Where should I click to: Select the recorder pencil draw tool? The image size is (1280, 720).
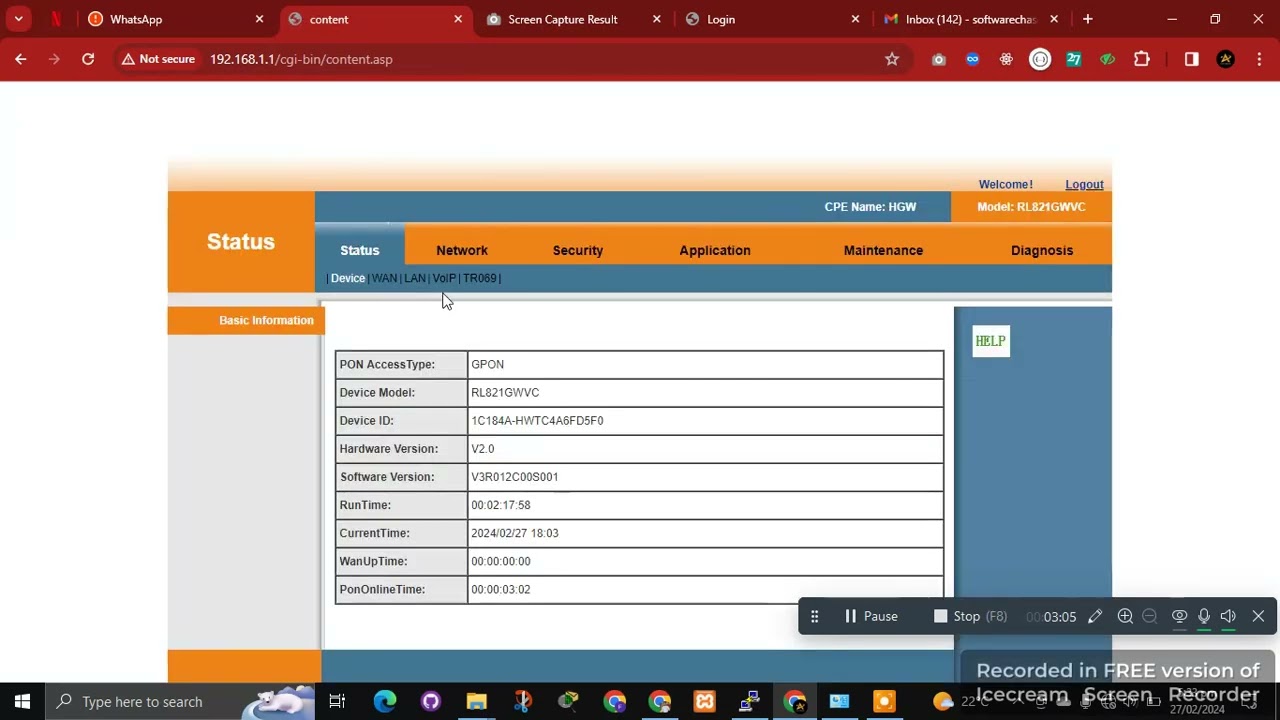click(1095, 616)
